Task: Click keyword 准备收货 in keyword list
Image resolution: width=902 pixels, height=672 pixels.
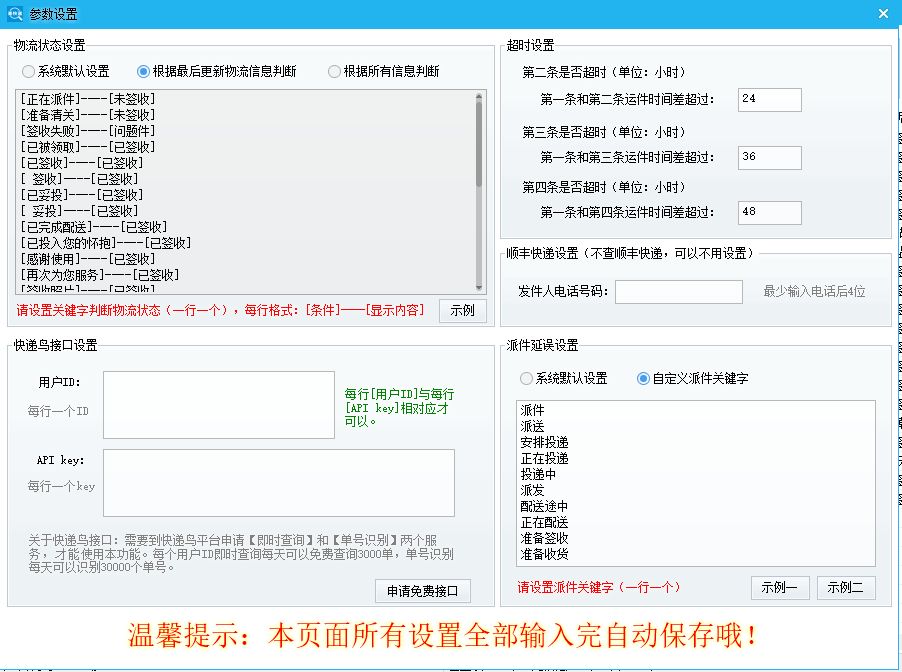Action: tap(544, 554)
